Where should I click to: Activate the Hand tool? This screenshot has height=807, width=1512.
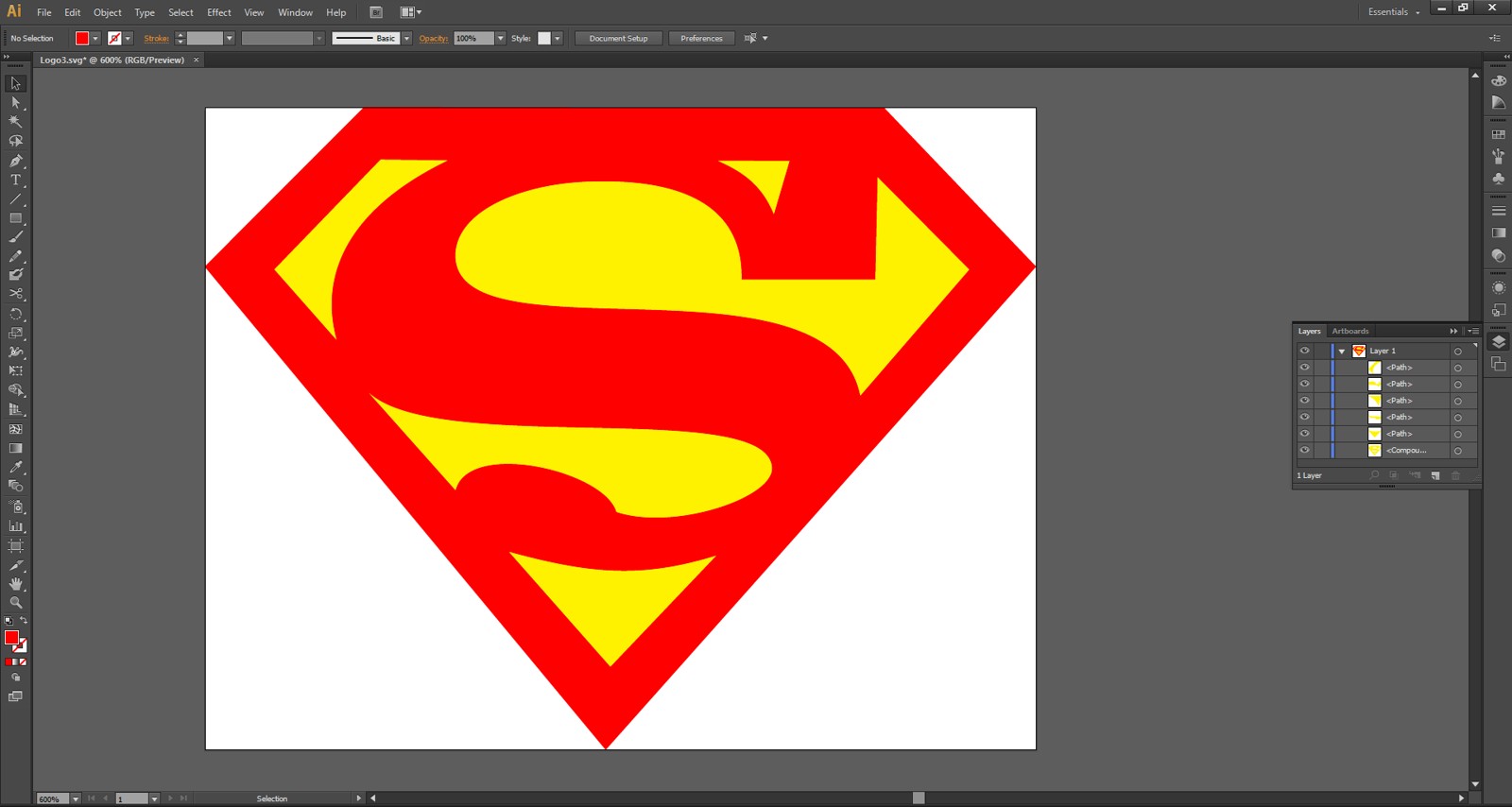15,584
